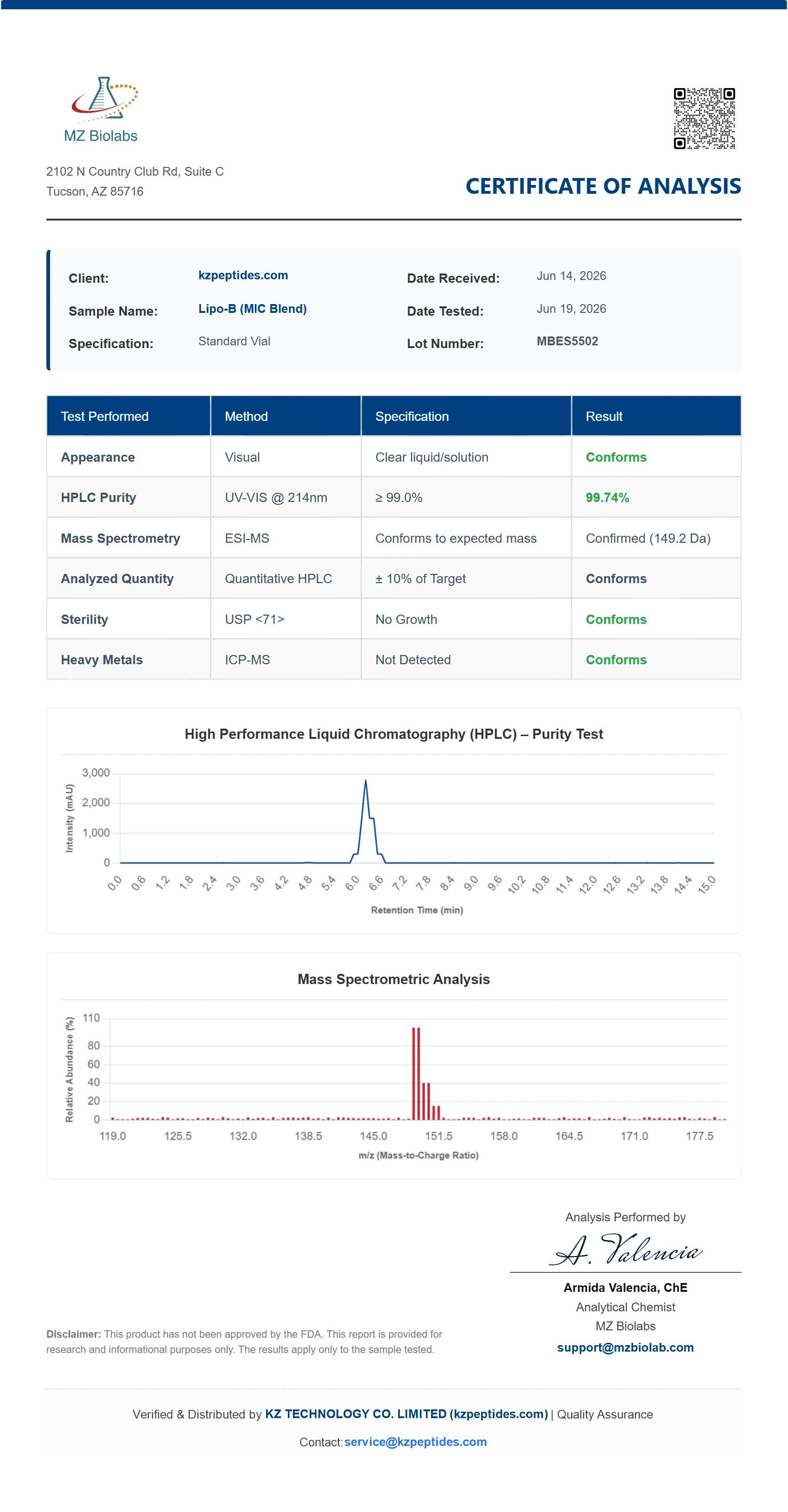
Task: Click the 99.74% HPLC purity result
Action: click(607, 498)
